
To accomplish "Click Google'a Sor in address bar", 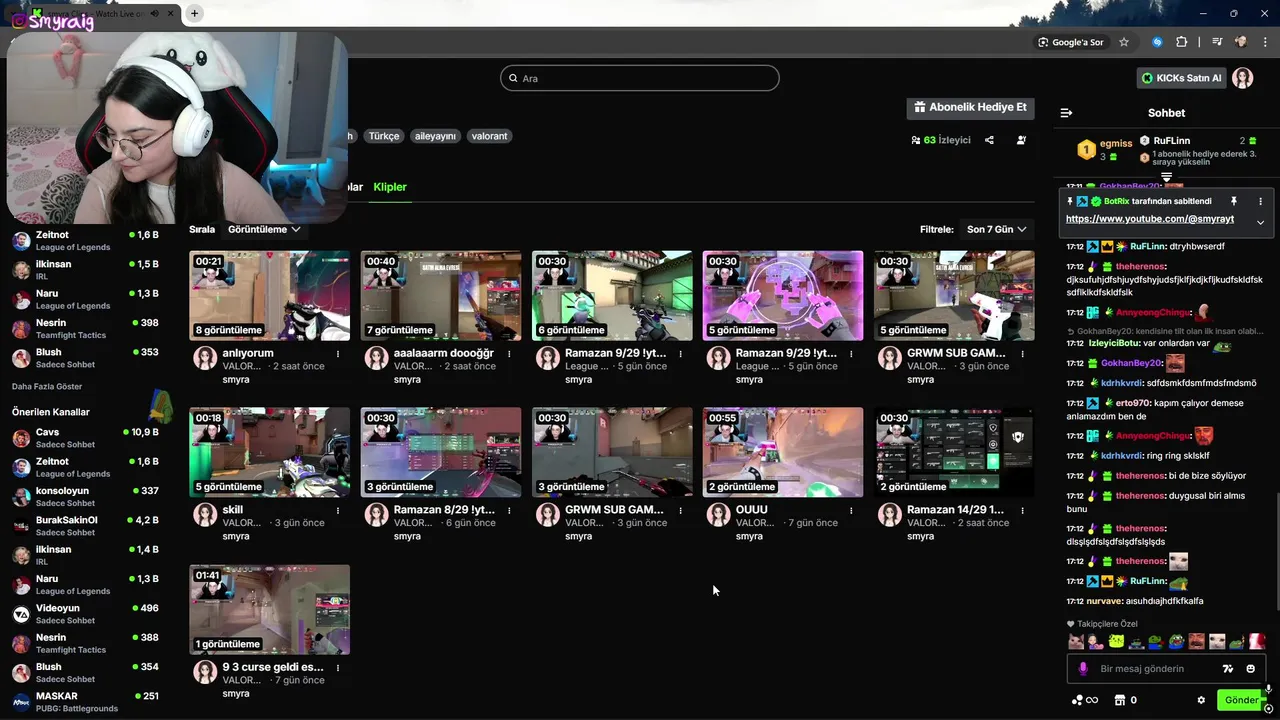I will 1070,42.
